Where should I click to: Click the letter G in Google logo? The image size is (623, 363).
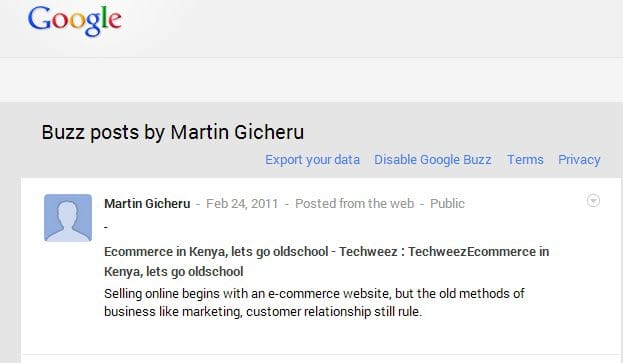[39, 19]
